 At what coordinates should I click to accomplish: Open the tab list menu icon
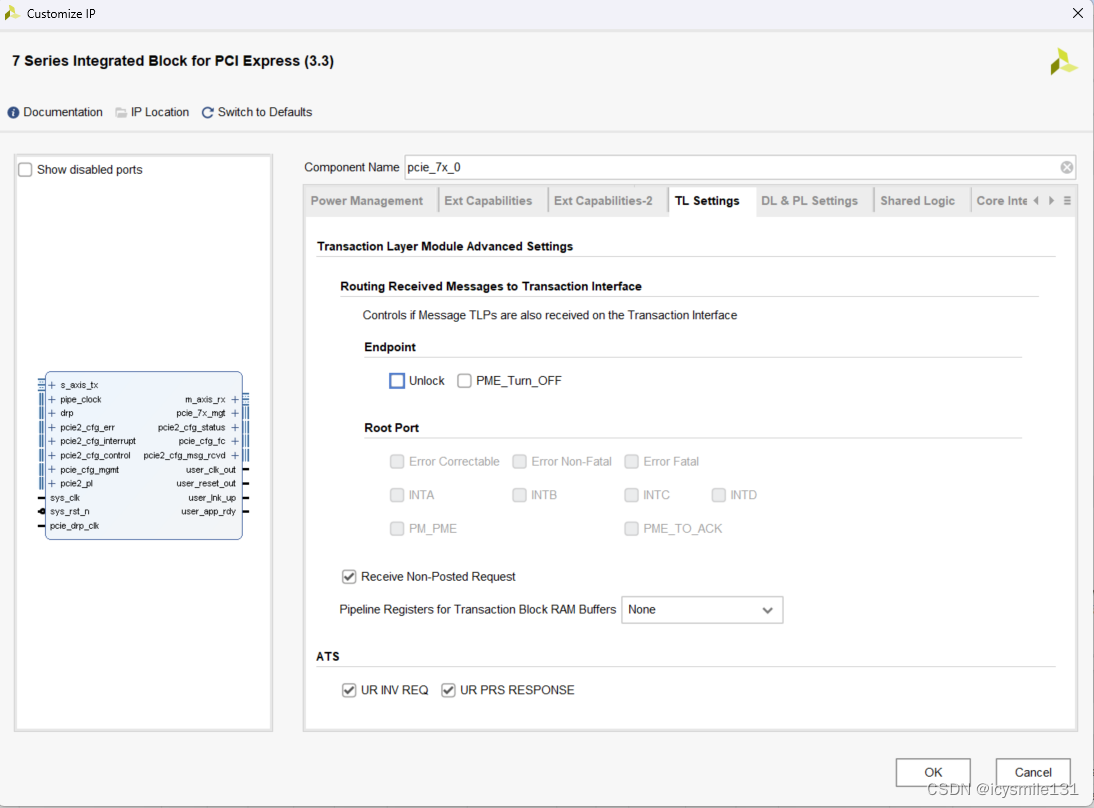tap(1067, 201)
